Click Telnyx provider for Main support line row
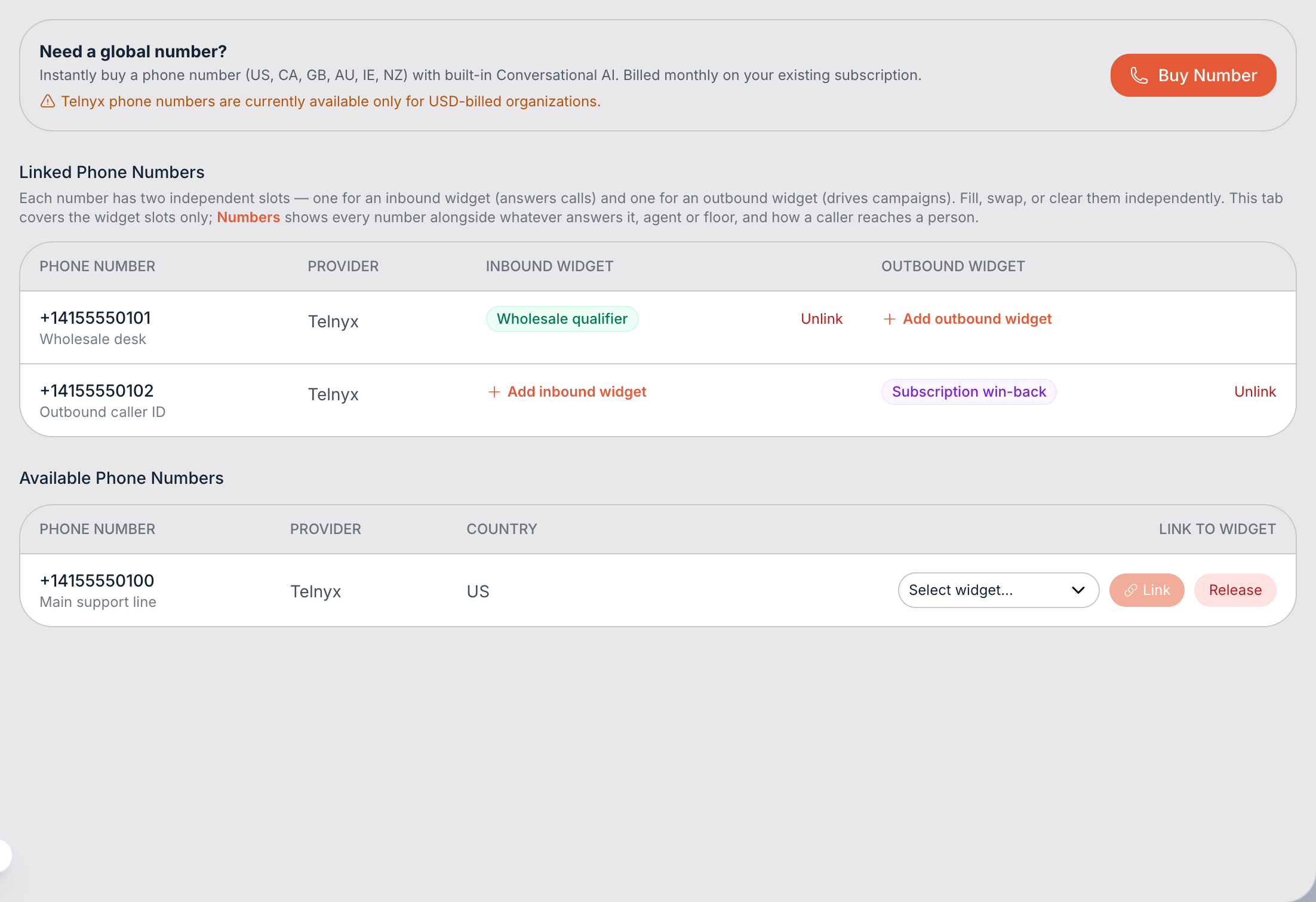The height and width of the screenshot is (902, 1316). tap(315, 591)
